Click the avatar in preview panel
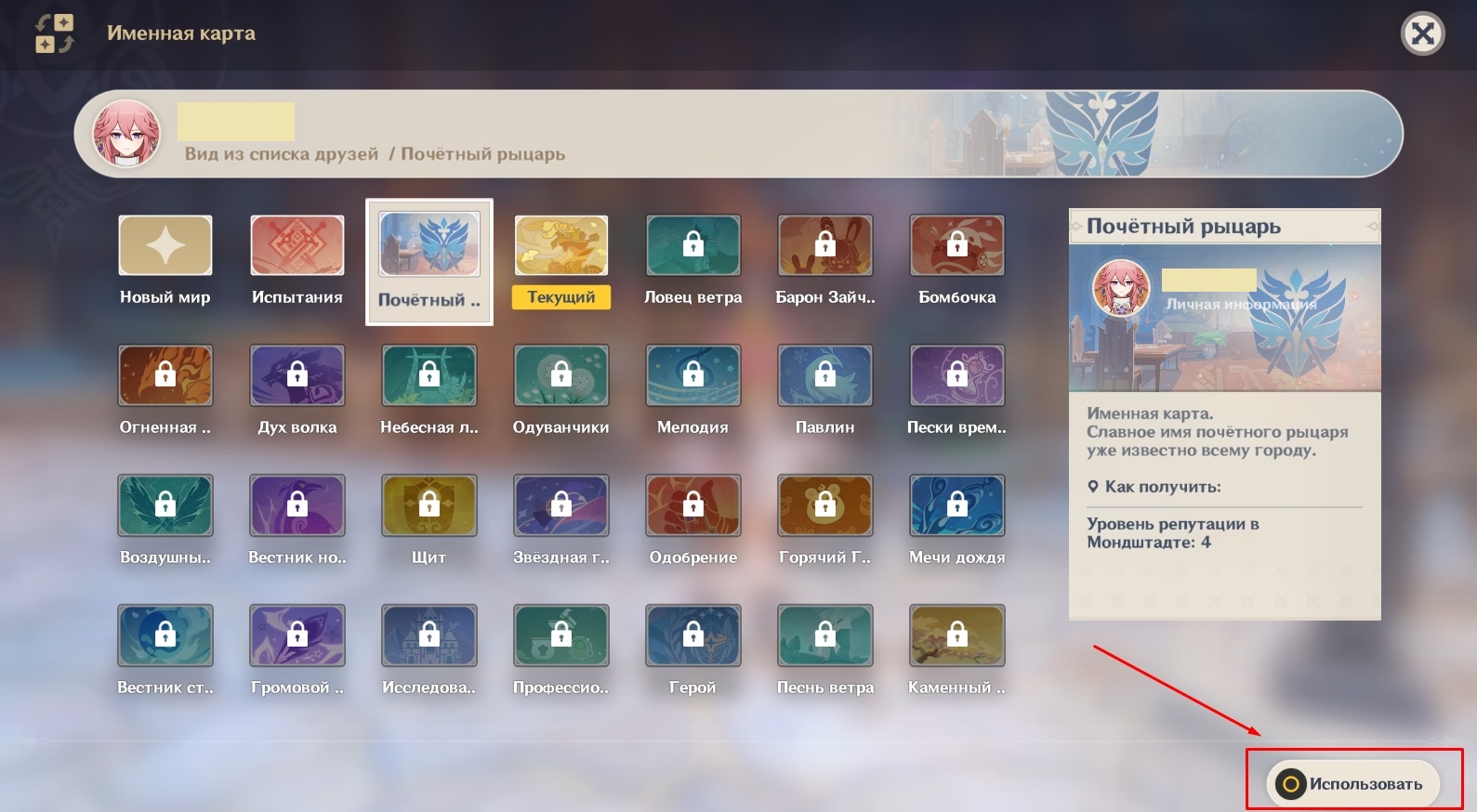This screenshot has height=812, width=1477. coord(1121,288)
